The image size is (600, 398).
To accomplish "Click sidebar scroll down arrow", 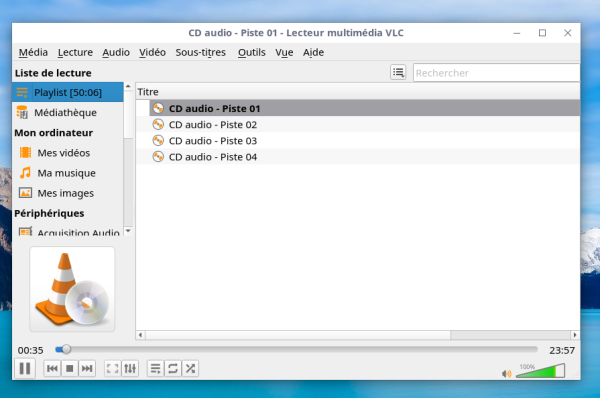I will pos(128,231).
